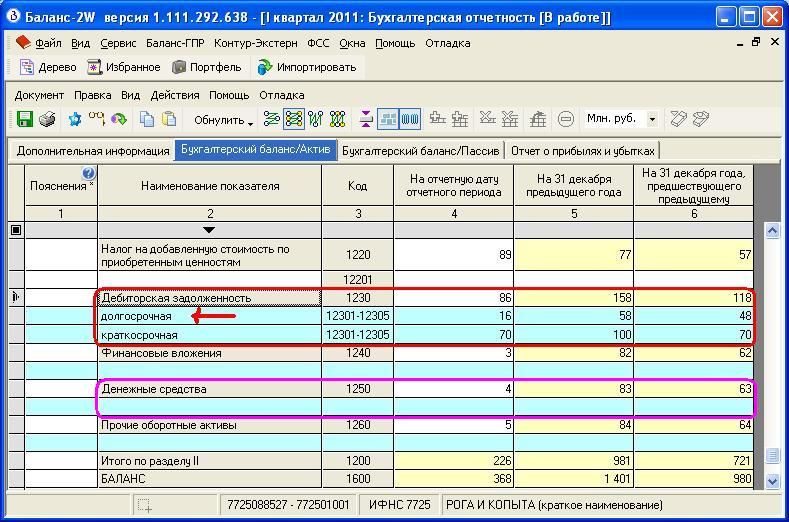Click blue help icon in Пояснения header
This screenshot has height=522, width=789.
[x=88, y=174]
